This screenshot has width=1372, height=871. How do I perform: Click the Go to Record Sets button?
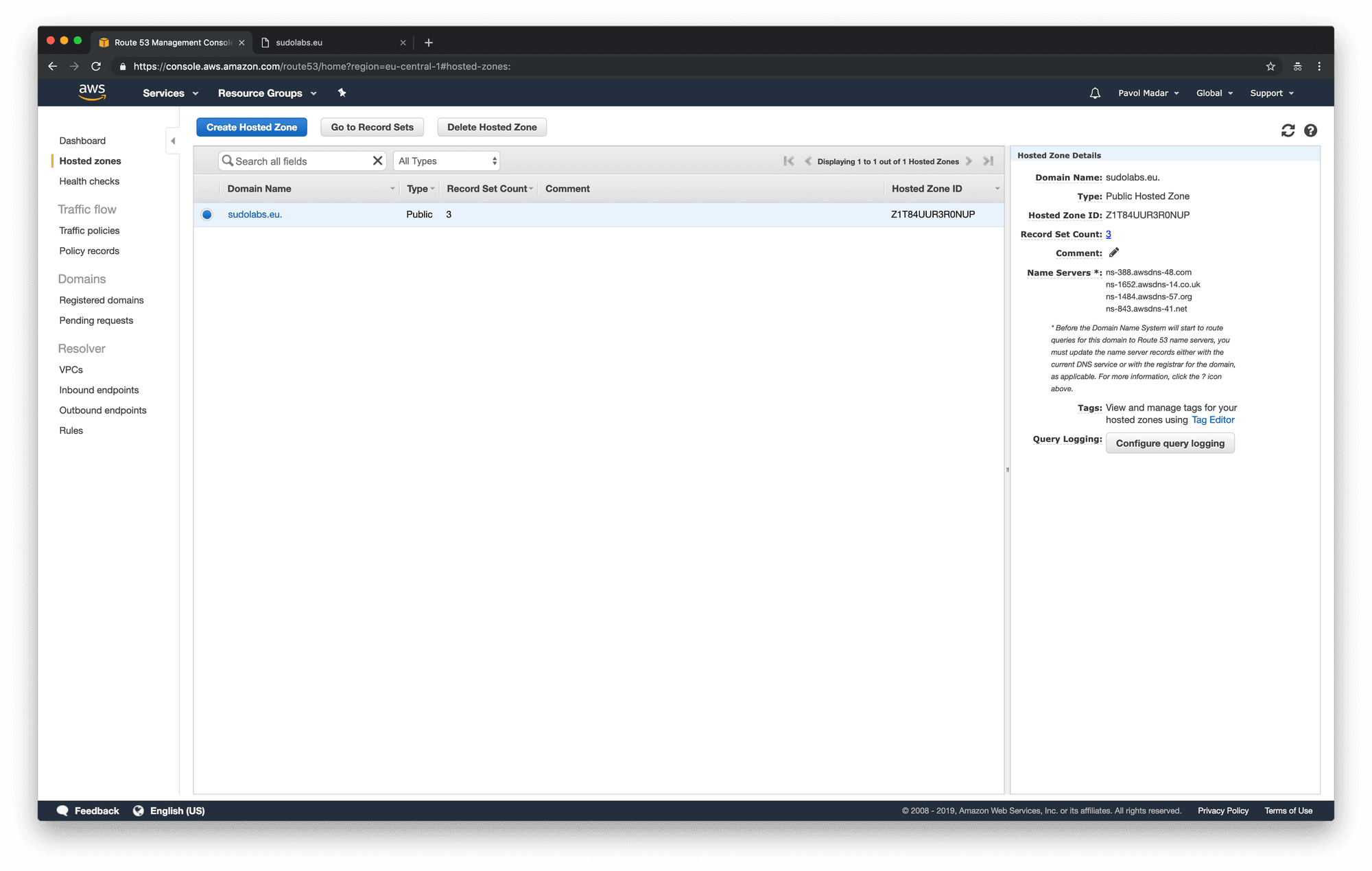click(x=373, y=127)
